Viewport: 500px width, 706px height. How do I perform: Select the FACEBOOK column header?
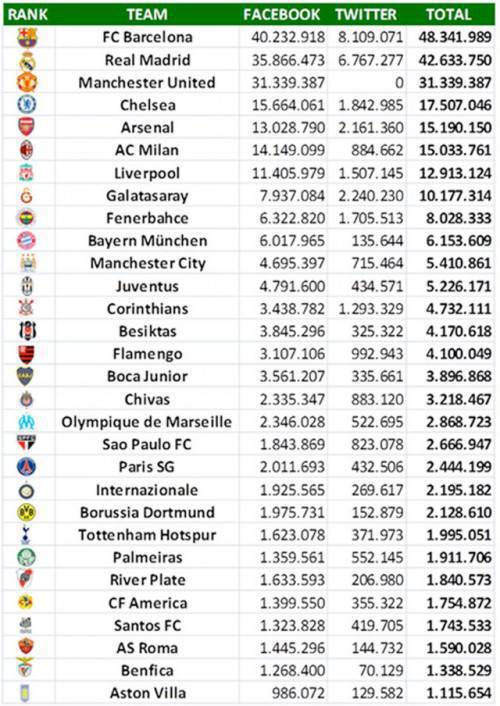click(282, 14)
